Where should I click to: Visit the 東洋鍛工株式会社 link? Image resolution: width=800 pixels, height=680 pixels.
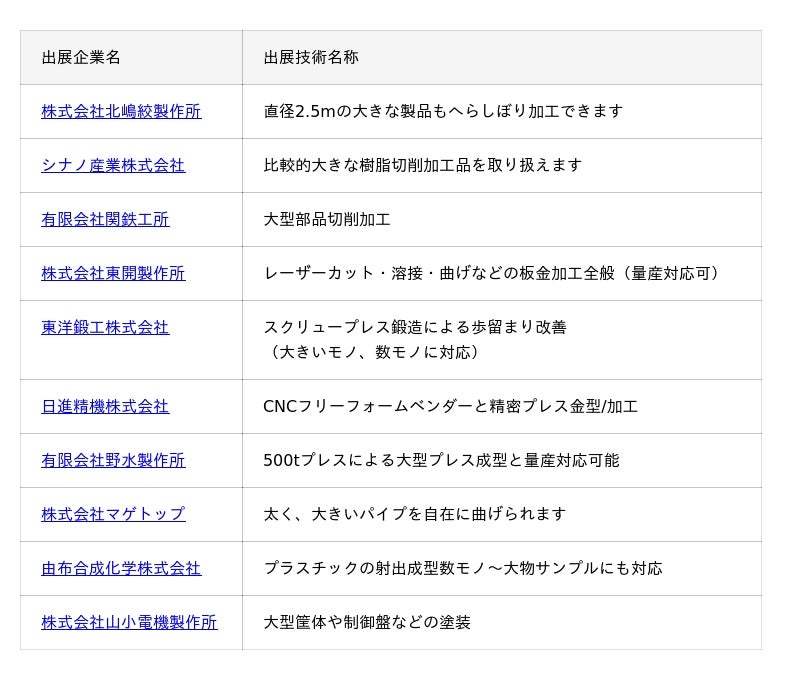coord(105,327)
